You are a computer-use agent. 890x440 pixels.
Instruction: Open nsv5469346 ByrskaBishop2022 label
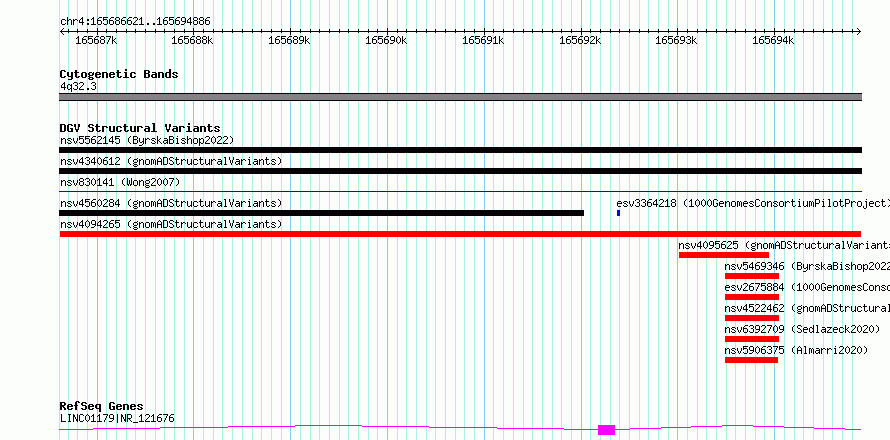tap(807, 266)
